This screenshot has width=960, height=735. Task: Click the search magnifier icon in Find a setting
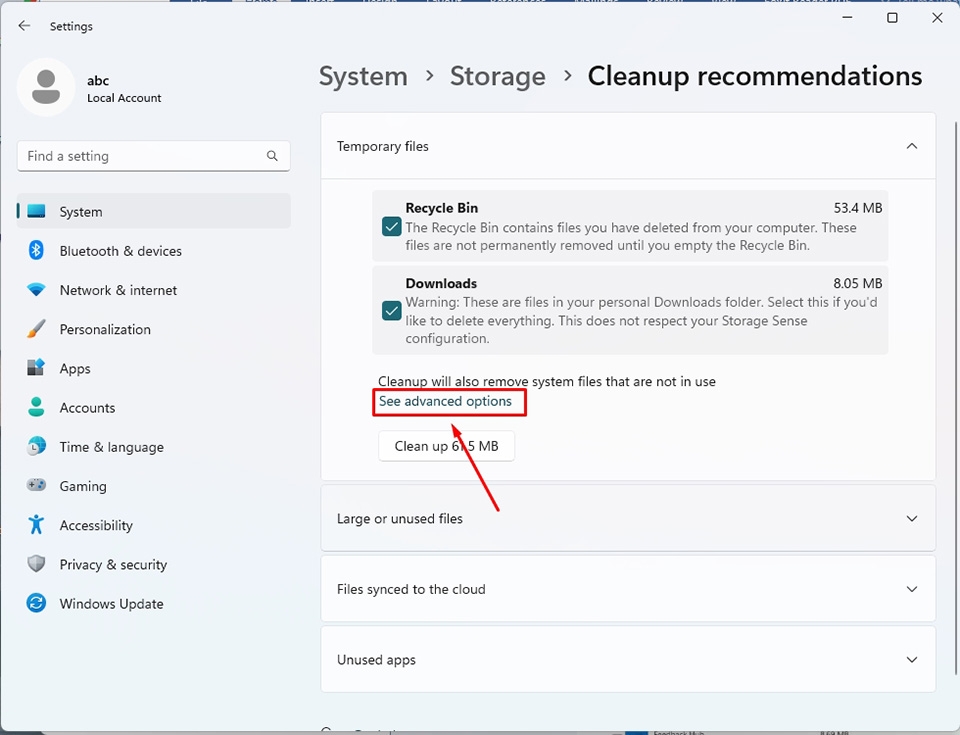coord(272,156)
